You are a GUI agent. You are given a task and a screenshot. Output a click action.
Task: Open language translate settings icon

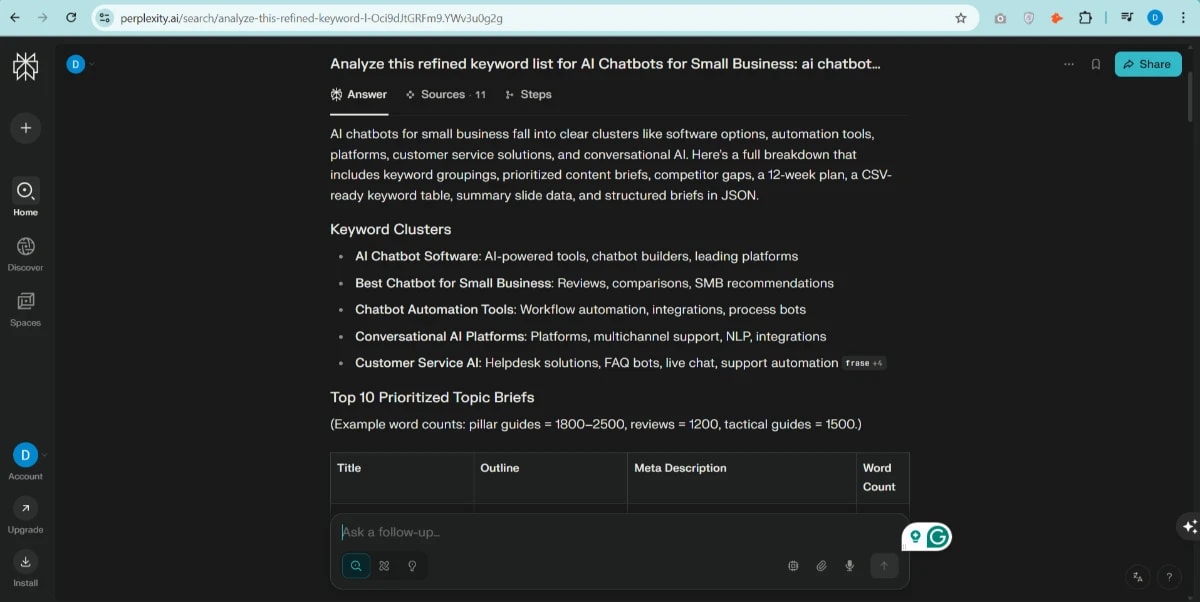1138,576
